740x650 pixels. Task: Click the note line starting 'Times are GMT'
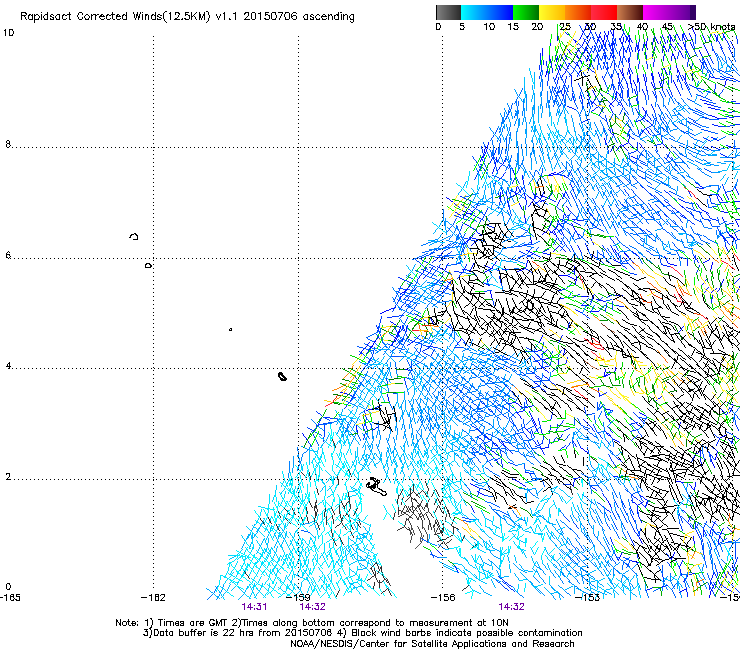[x=312, y=623]
